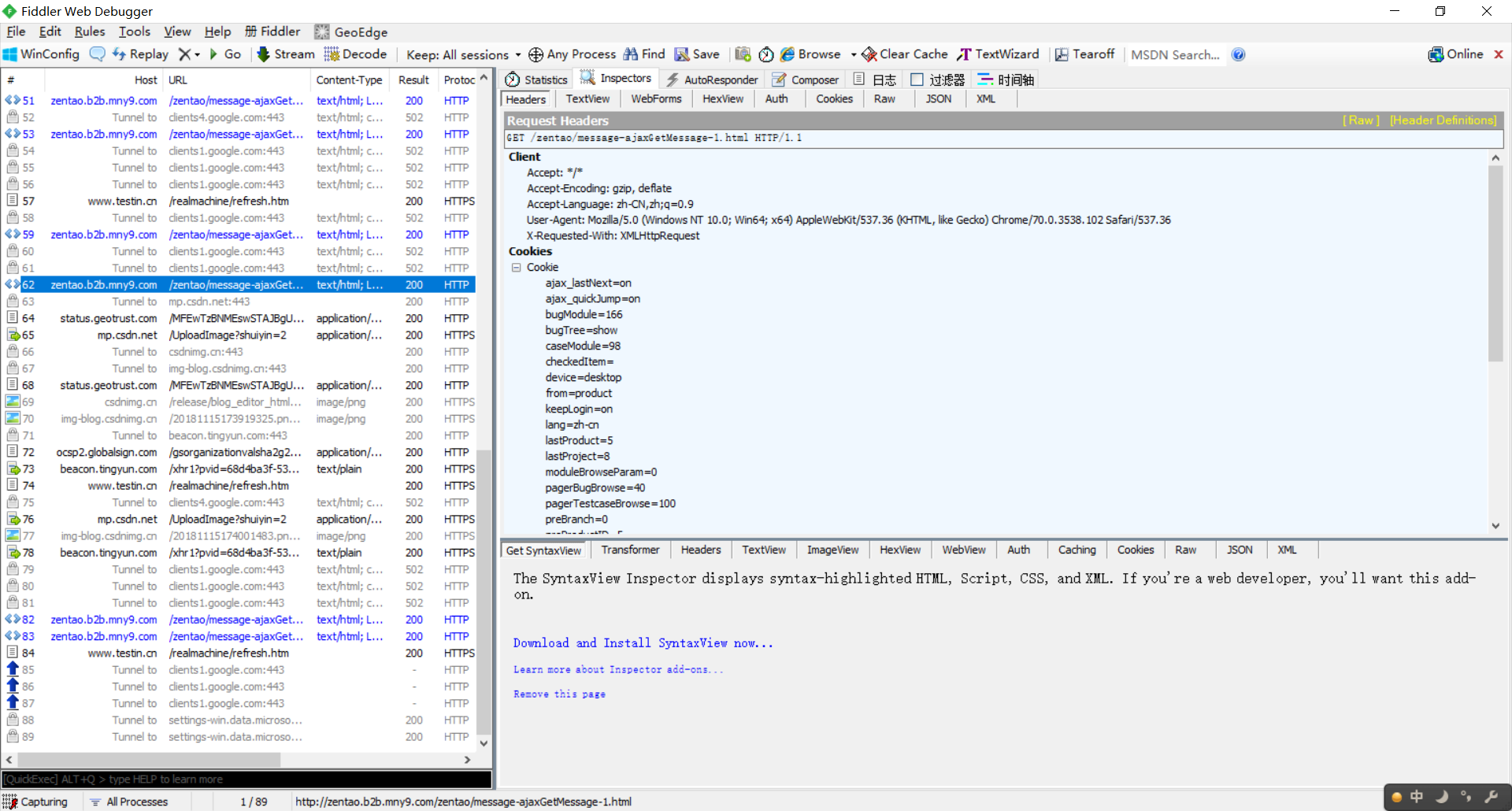Clear Cache in toolbar
Image resolution: width=1512 pixels, height=811 pixels.
905,54
